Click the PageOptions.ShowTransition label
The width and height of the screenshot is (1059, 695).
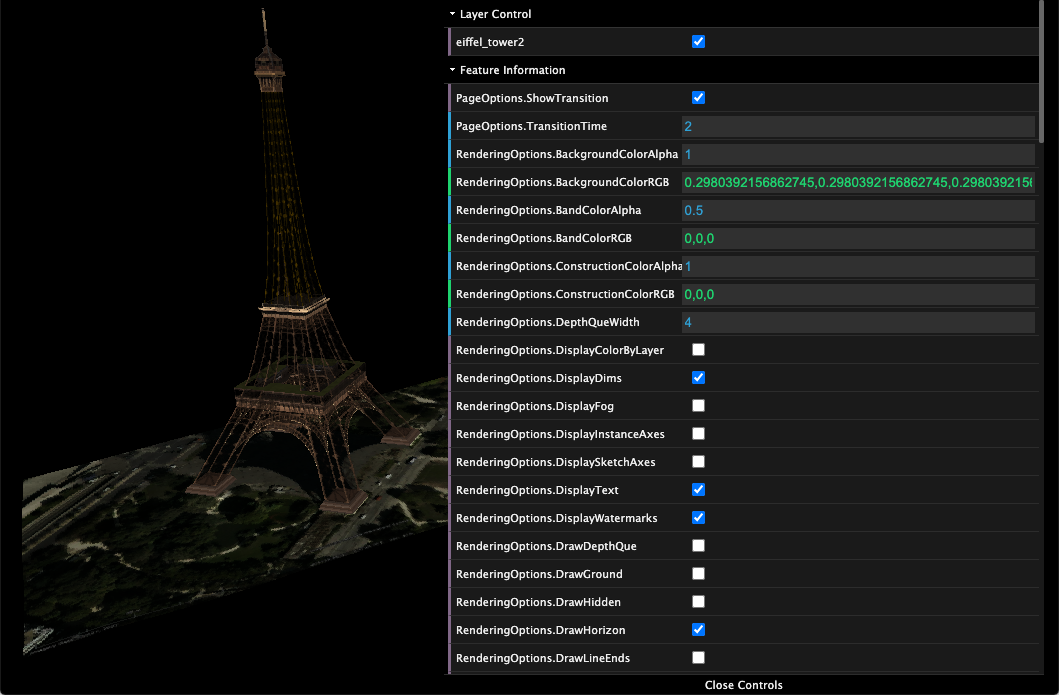click(532, 98)
